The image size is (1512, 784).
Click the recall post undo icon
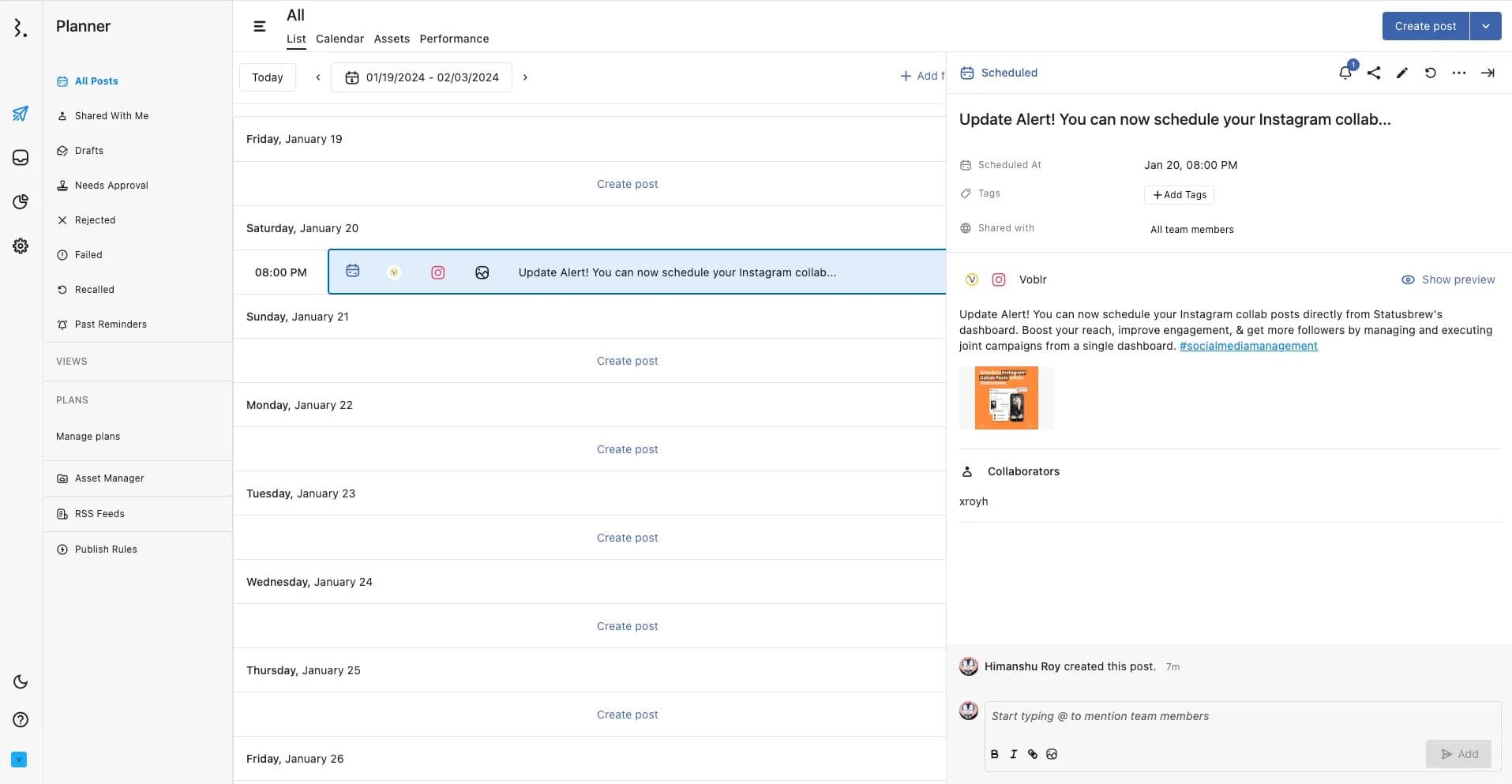pos(1430,73)
